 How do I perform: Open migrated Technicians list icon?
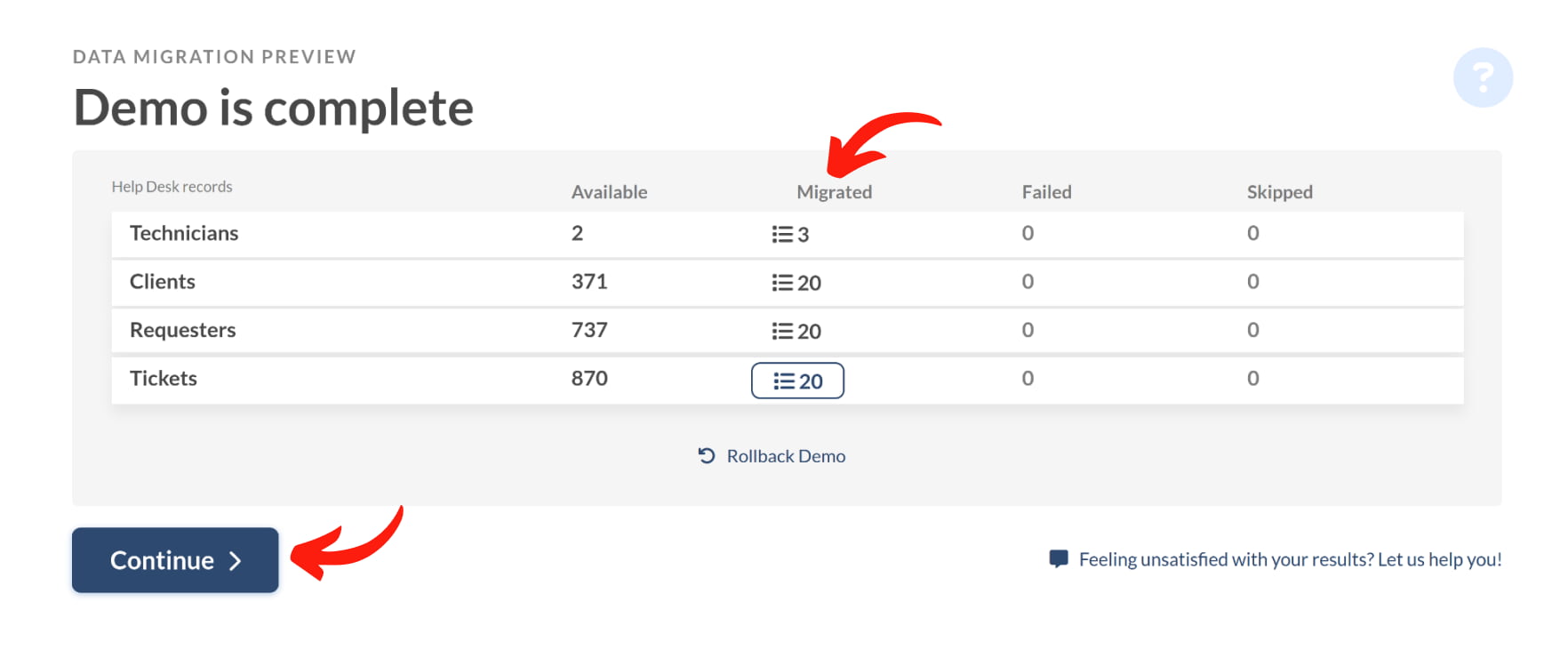point(782,234)
